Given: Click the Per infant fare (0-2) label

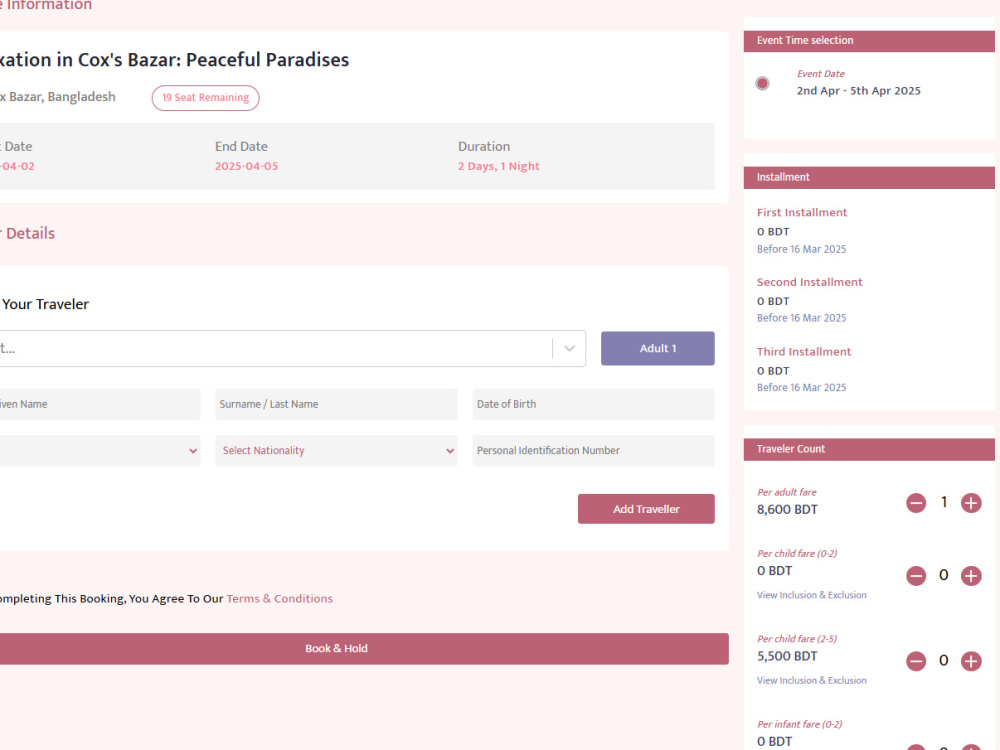Looking at the screenshot, I should click(800, 724).
